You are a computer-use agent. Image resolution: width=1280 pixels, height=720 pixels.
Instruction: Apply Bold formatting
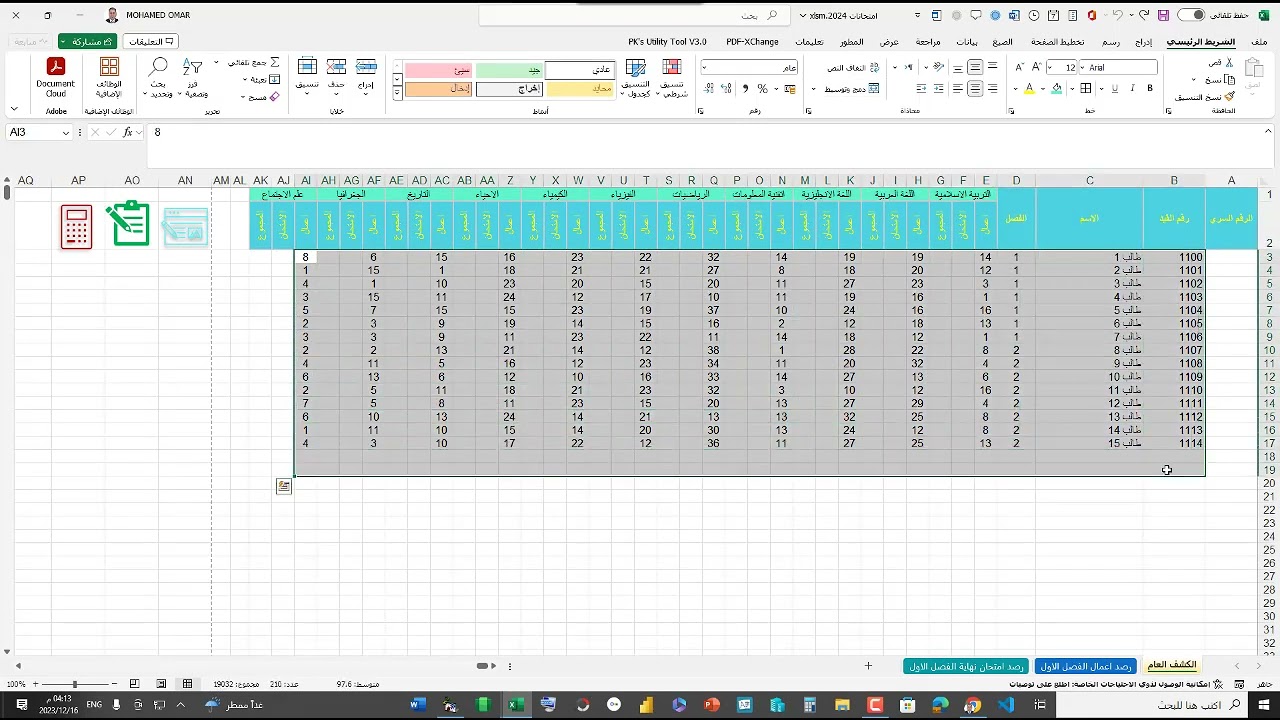click(1150, 88)
